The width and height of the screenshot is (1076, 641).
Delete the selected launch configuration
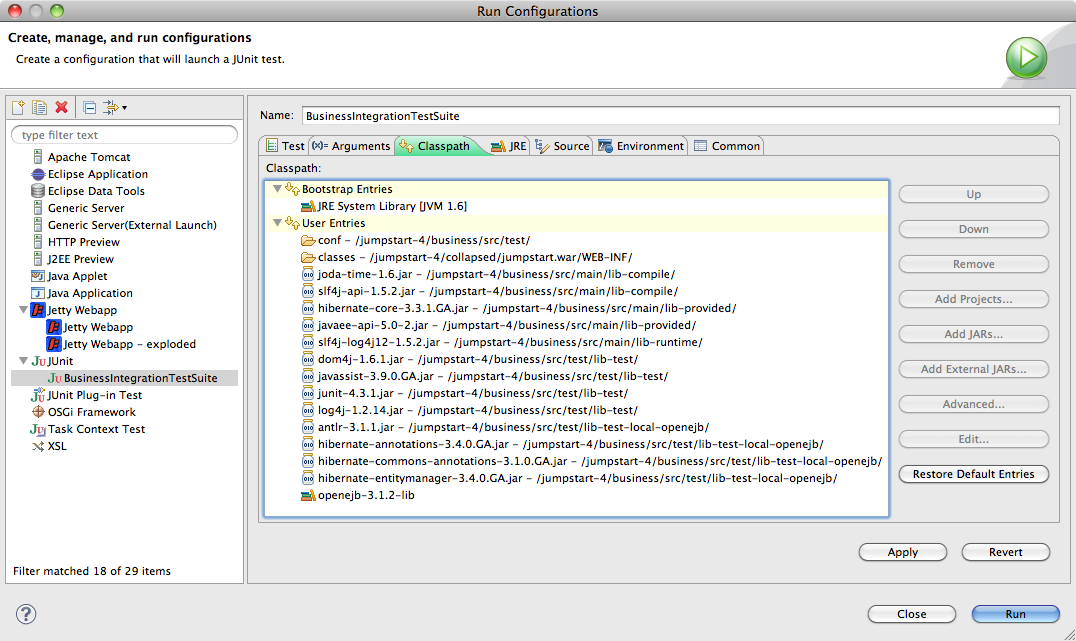(62, 107)
